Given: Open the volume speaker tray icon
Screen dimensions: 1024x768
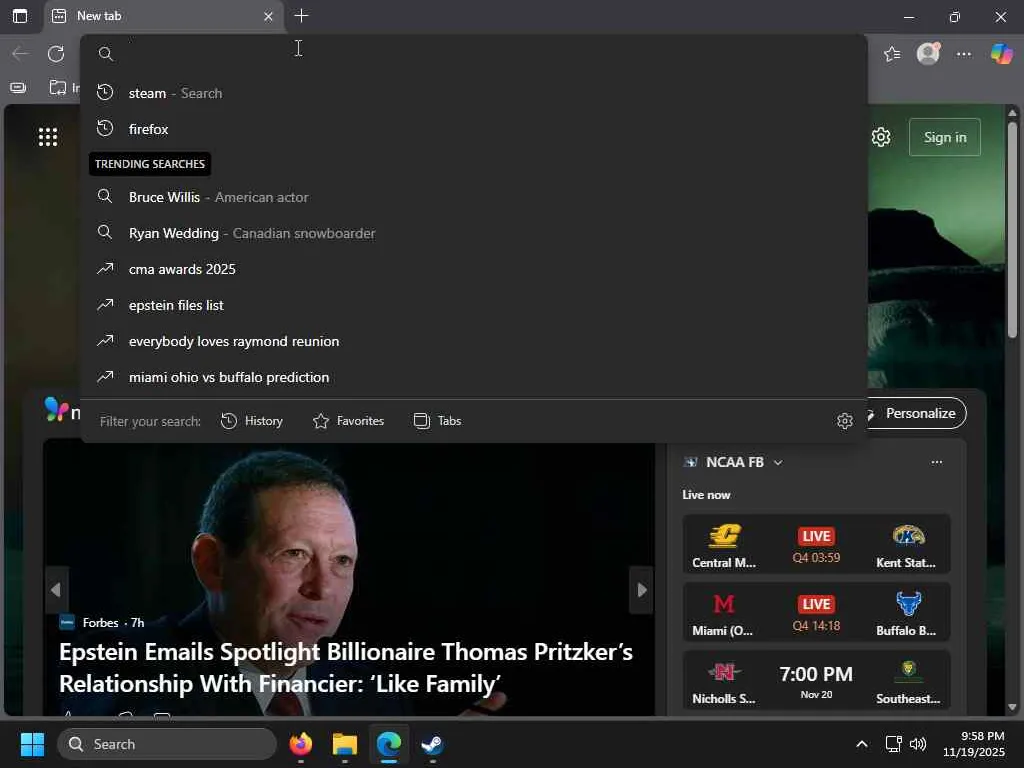Looking at the screenshot, I should pyautogui.click(x=918, y=744).
